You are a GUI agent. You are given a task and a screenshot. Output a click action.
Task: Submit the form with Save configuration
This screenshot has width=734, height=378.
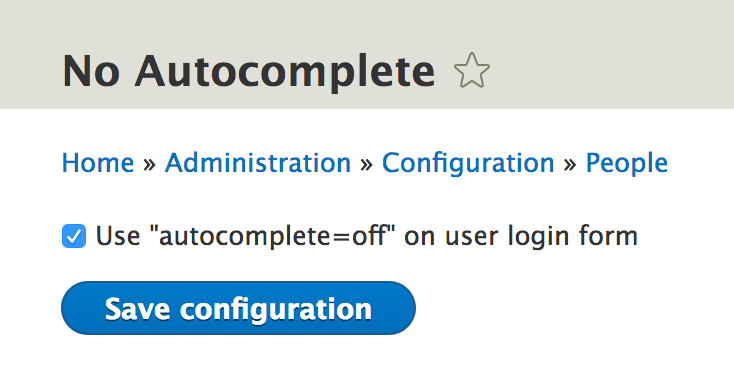(x=238, y=308)
